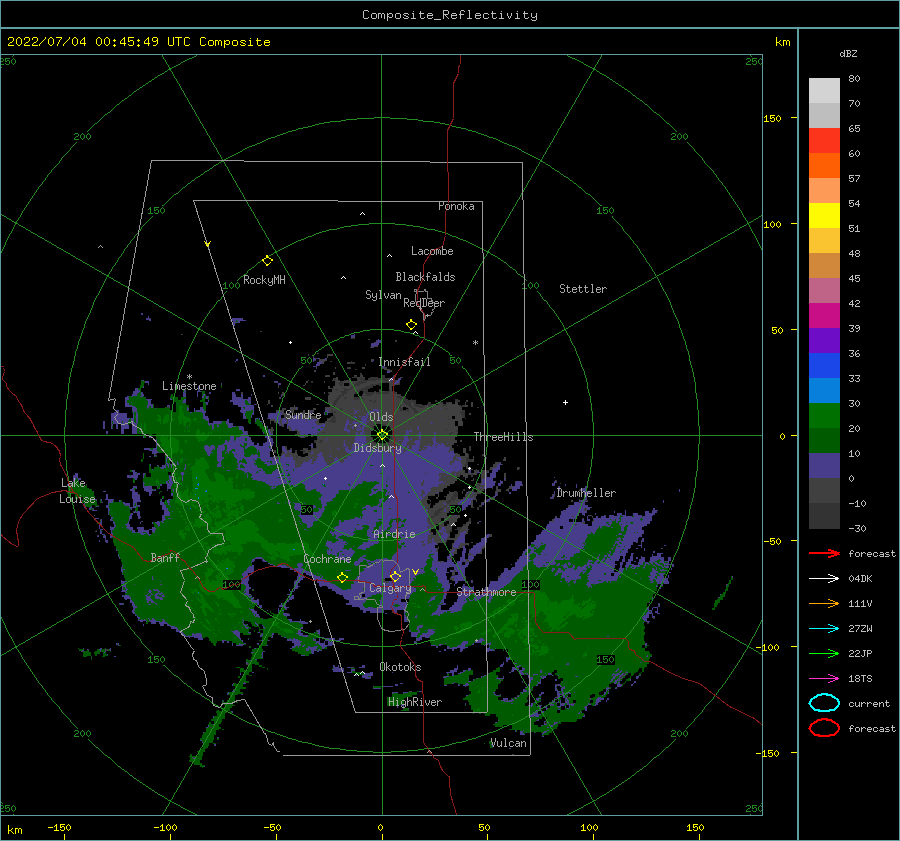The height and width of the screenshot is (841, 900).
Task: Click the yellow diamond marker inside Calgary
Action: [x=395, y=576]
